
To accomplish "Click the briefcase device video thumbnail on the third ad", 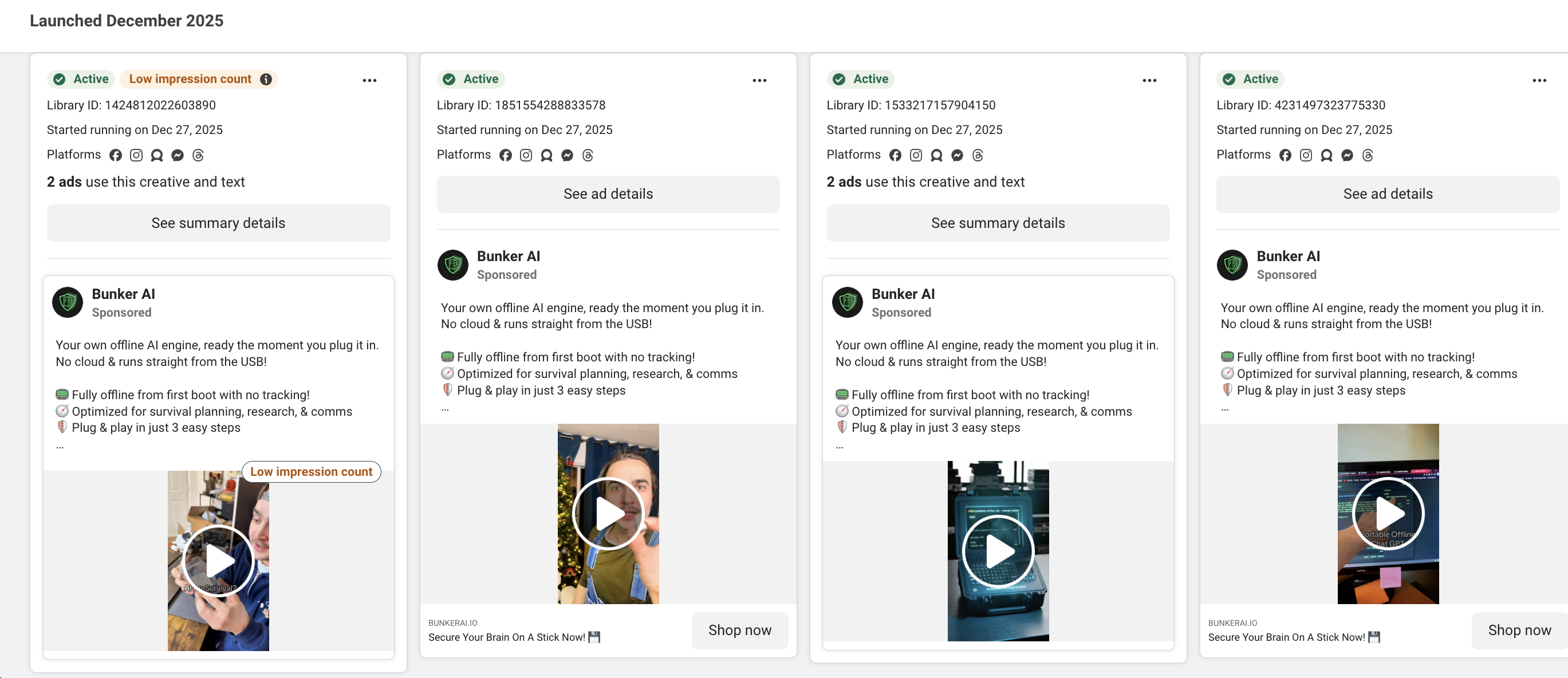I will point(998,551).
